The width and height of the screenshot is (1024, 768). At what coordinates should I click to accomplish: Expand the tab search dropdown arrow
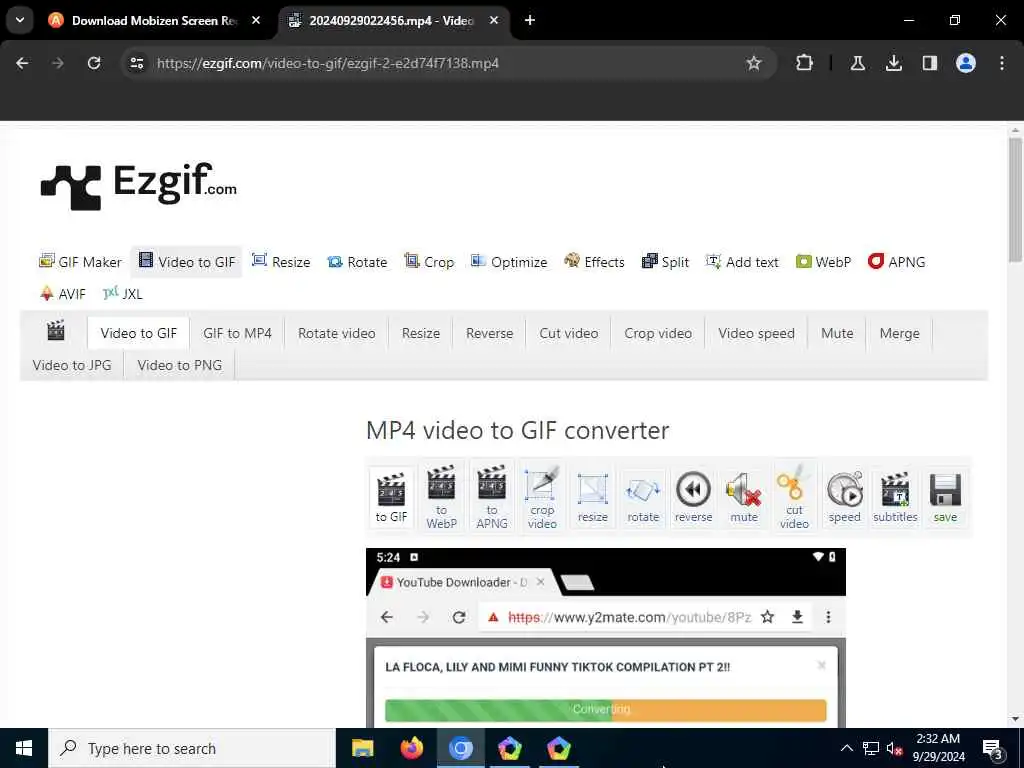tap(20, 20)
